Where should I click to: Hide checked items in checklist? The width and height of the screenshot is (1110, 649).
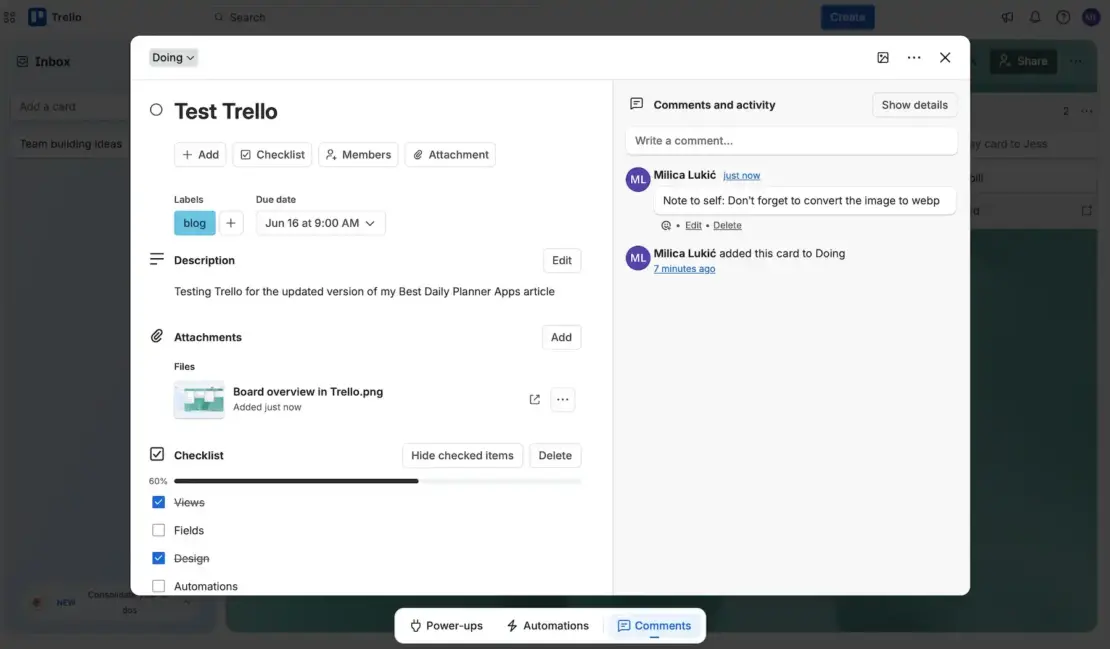pos(462,455)
